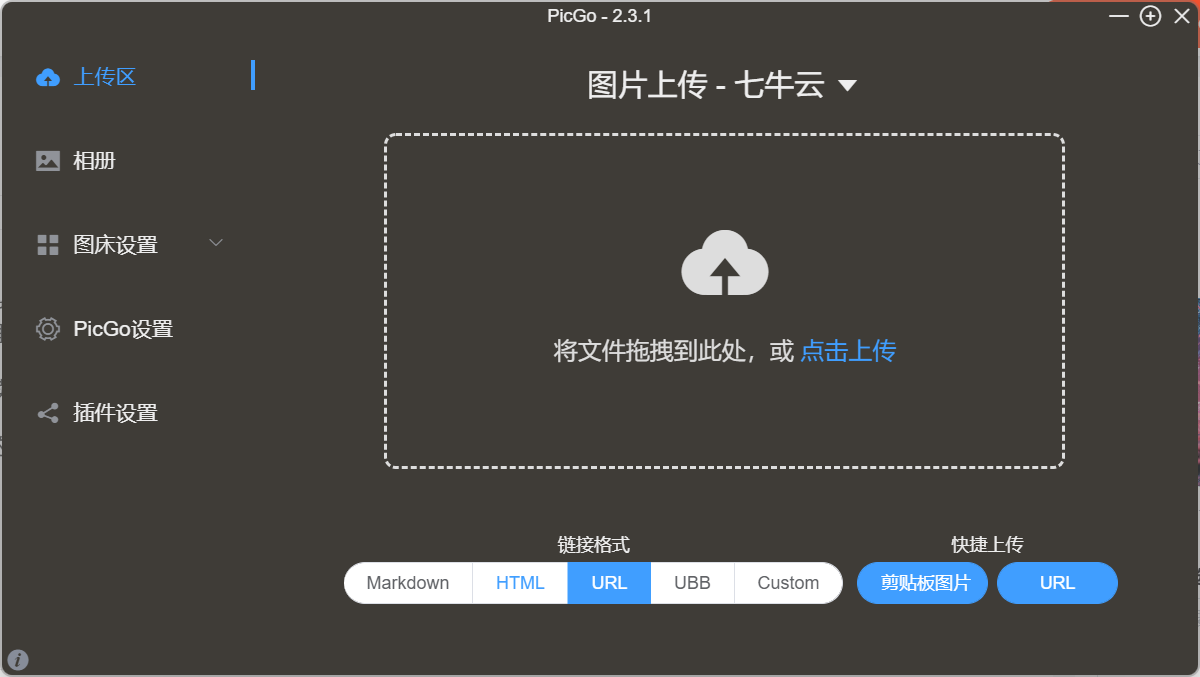The image size is (1200, 677).
Task: Select the URL link format option
Action: pyautogui.click(x=609, y=583)
